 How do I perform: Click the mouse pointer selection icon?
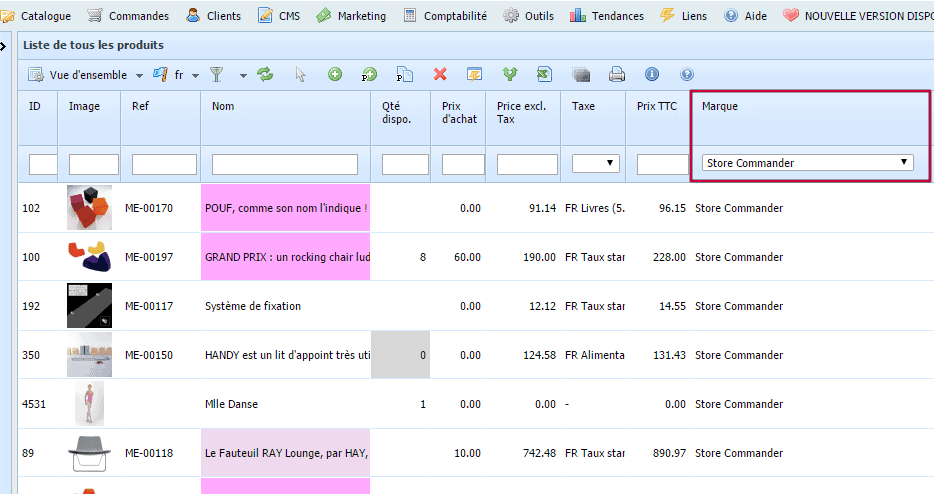300,75
